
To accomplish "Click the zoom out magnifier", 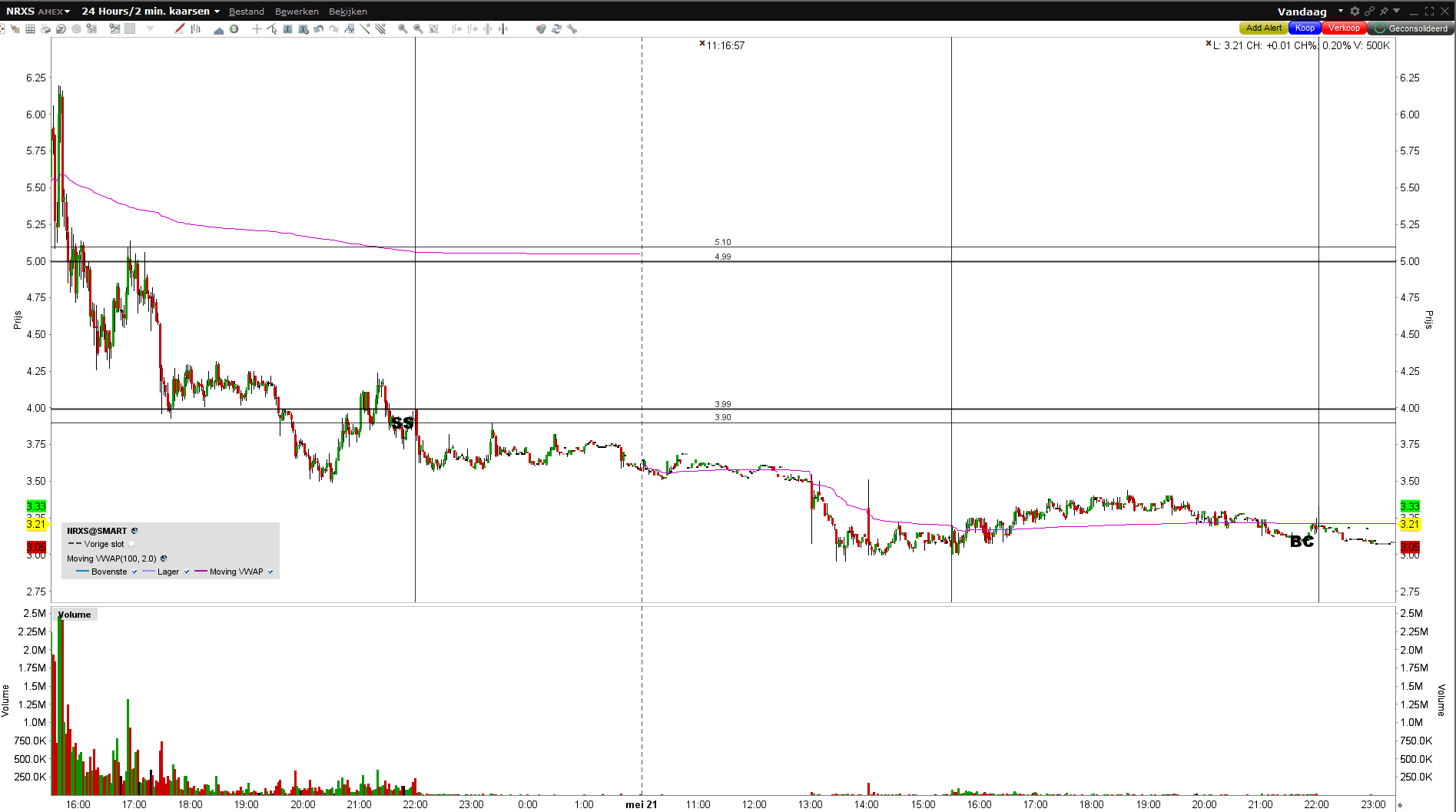I will click(x=418, y=29).
